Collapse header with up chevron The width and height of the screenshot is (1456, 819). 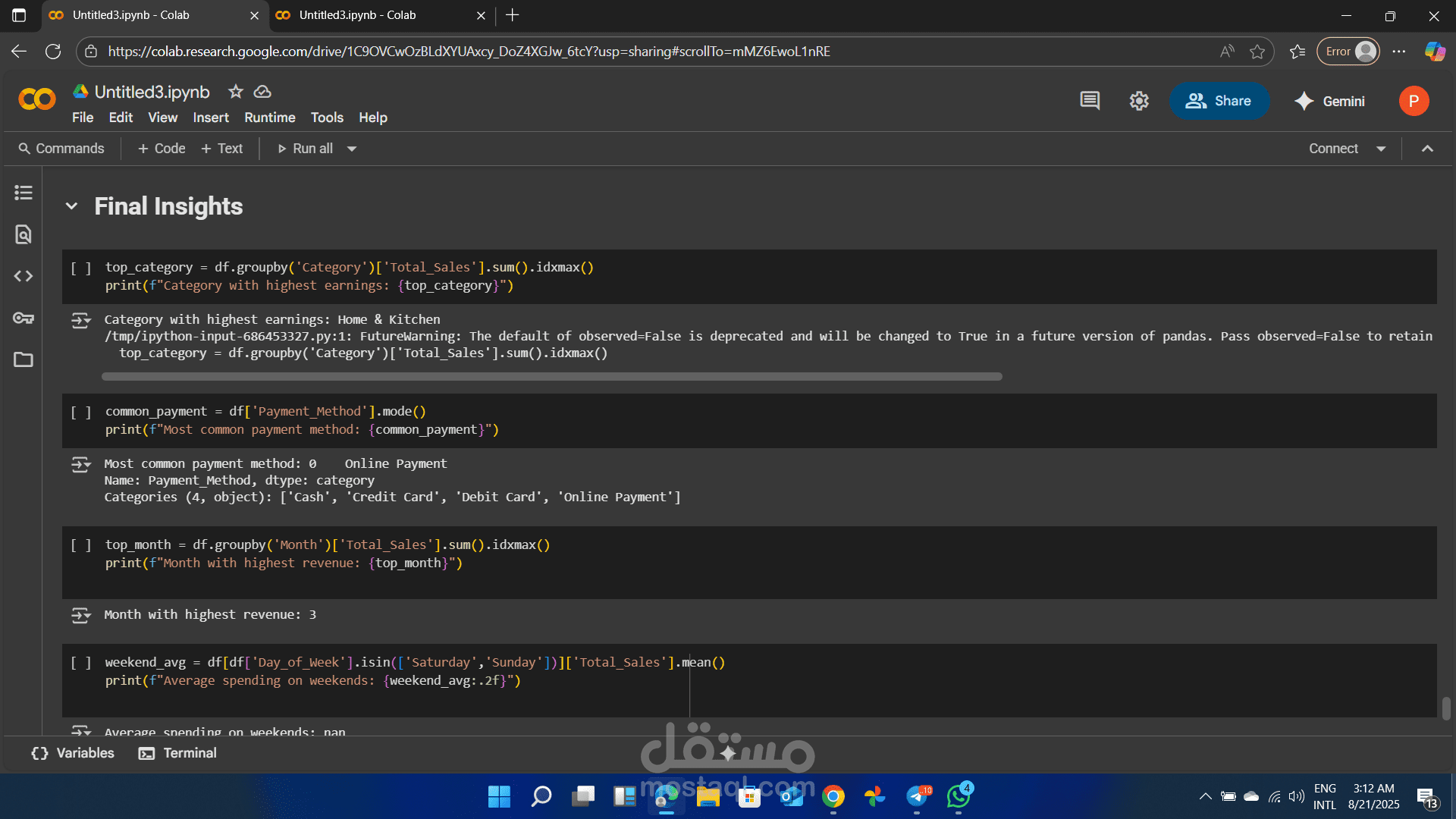(x=1427, y=149)
